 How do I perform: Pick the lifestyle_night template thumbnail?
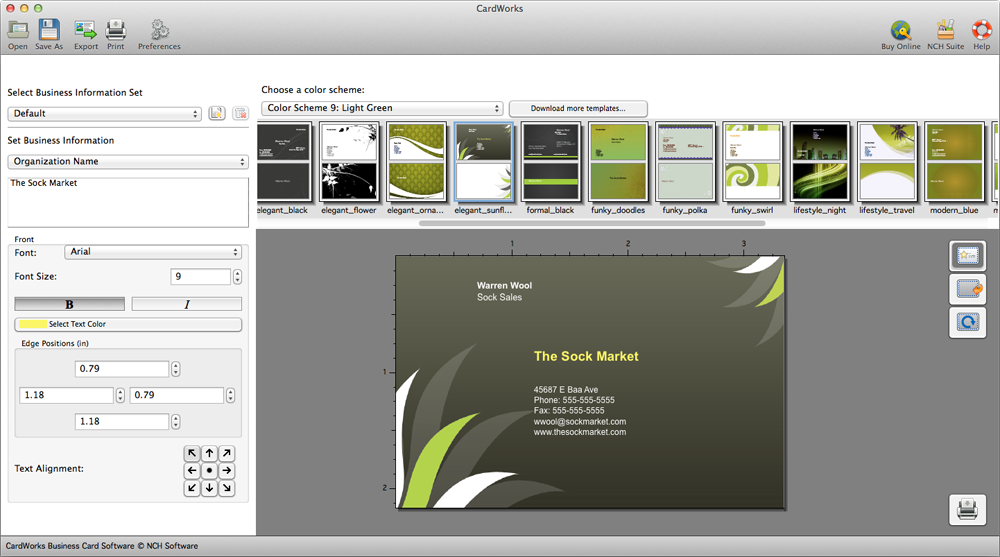(820, 163)
